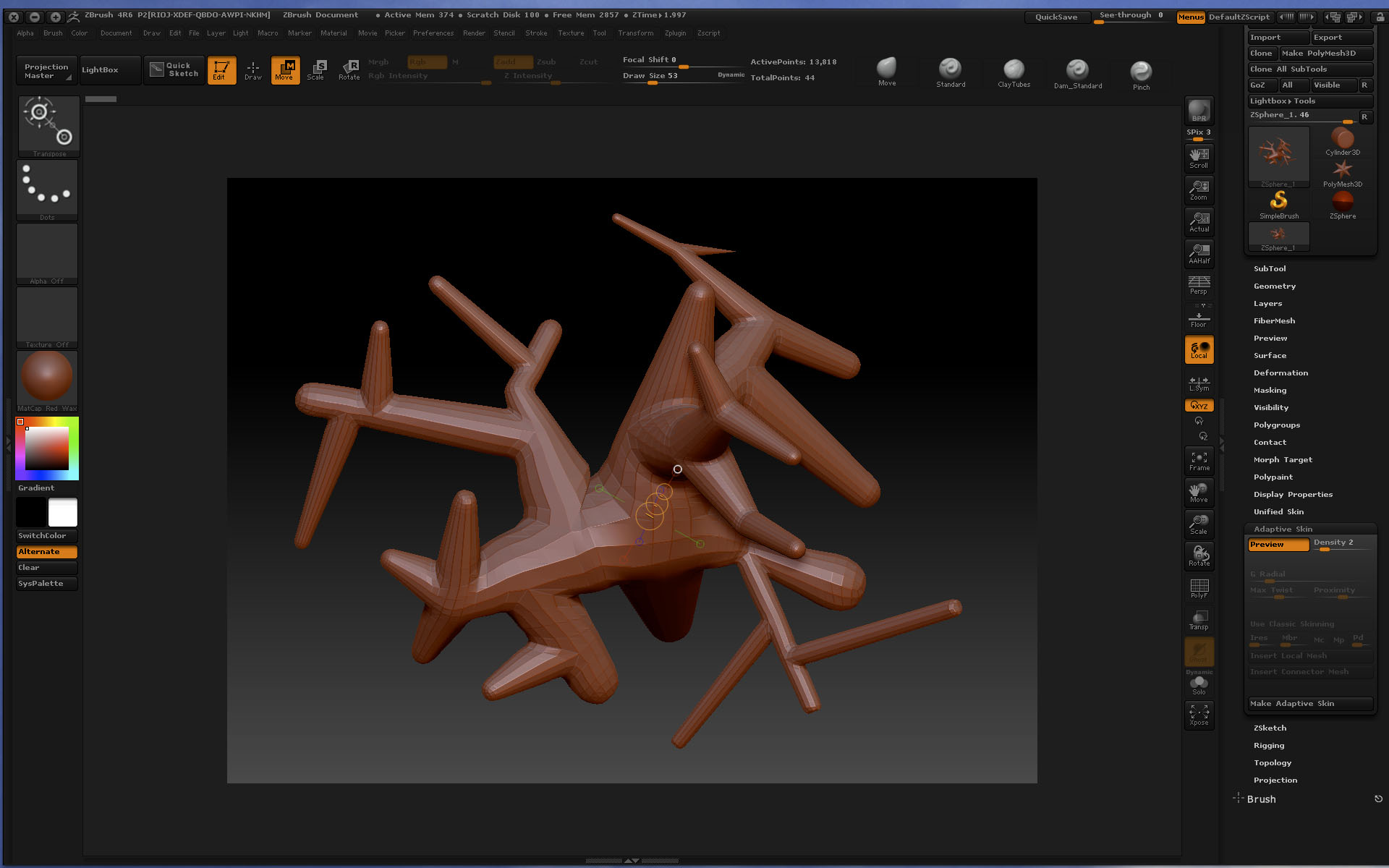Viewport: 1389px width, 868px height.
Task: Activate the Rotate transform mode
Action: point(349,70)
